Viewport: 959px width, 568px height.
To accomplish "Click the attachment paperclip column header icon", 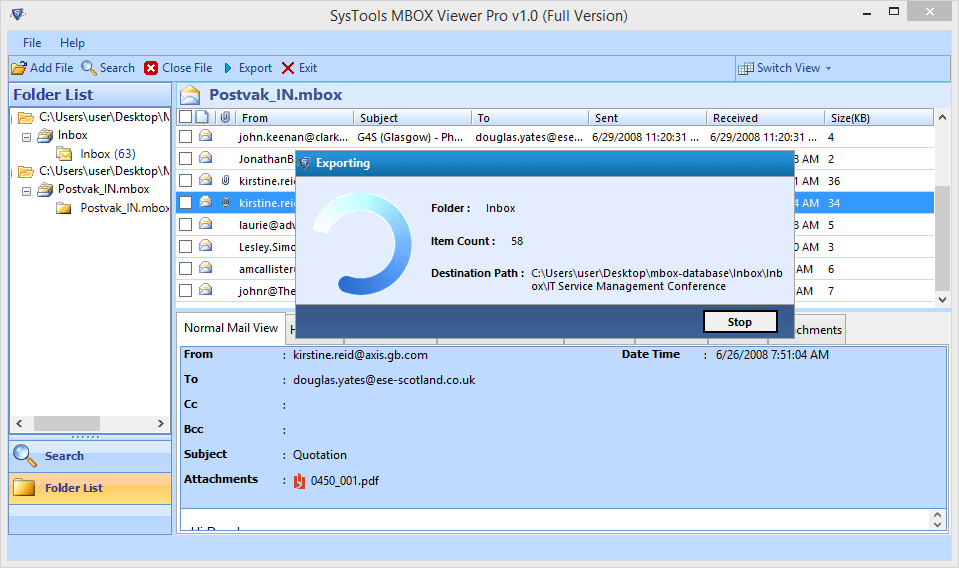I will pos(225,117).
